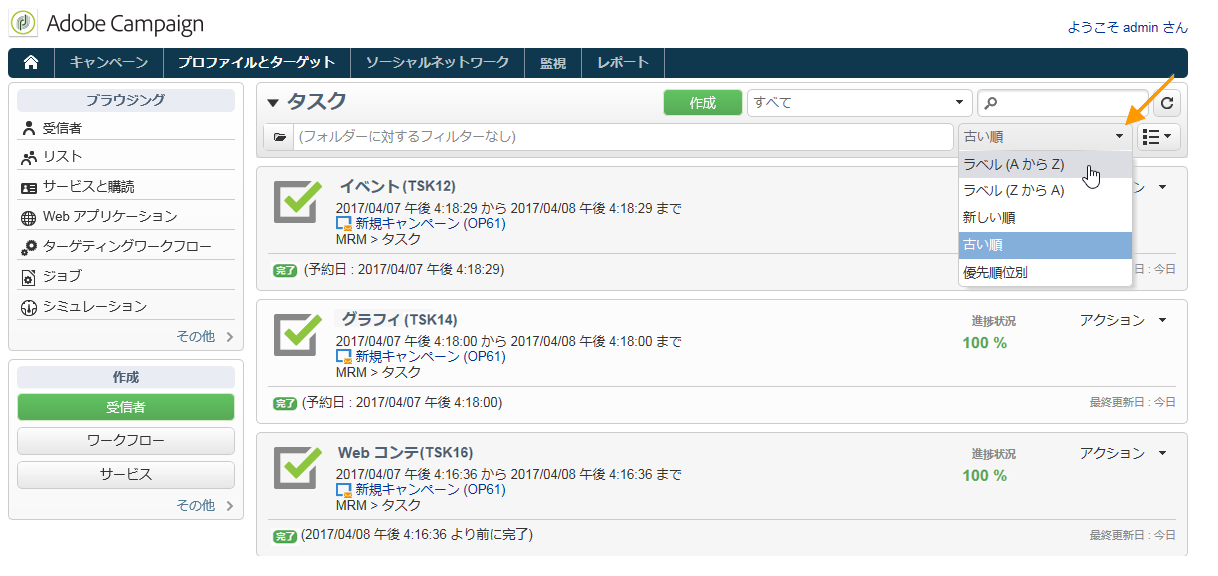The height and width of the screenshot is (576, 1218).
Task: Open 新規キャンペーン (OP61) link under TSK16
Action: pyautogui.click(x=431, y=490)
